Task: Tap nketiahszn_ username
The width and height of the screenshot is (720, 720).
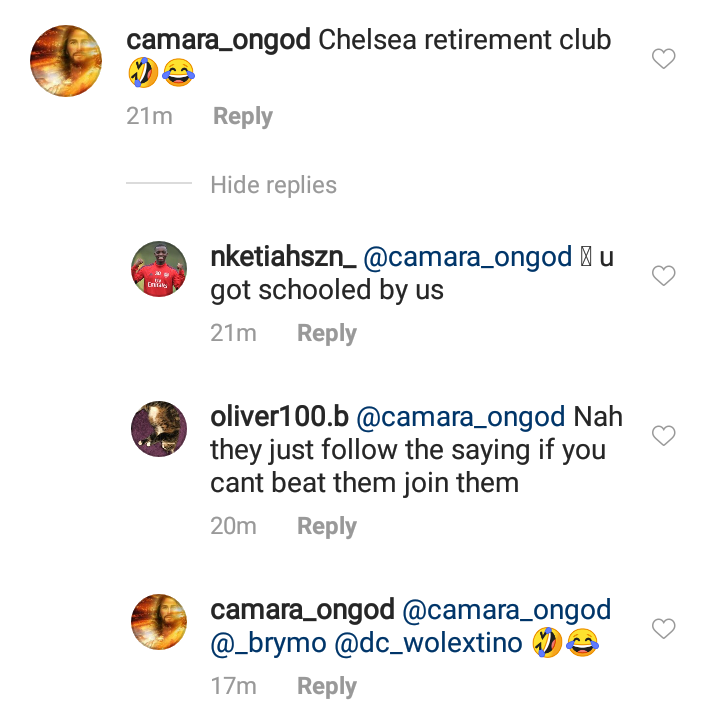Action: [x=283, y=257]
